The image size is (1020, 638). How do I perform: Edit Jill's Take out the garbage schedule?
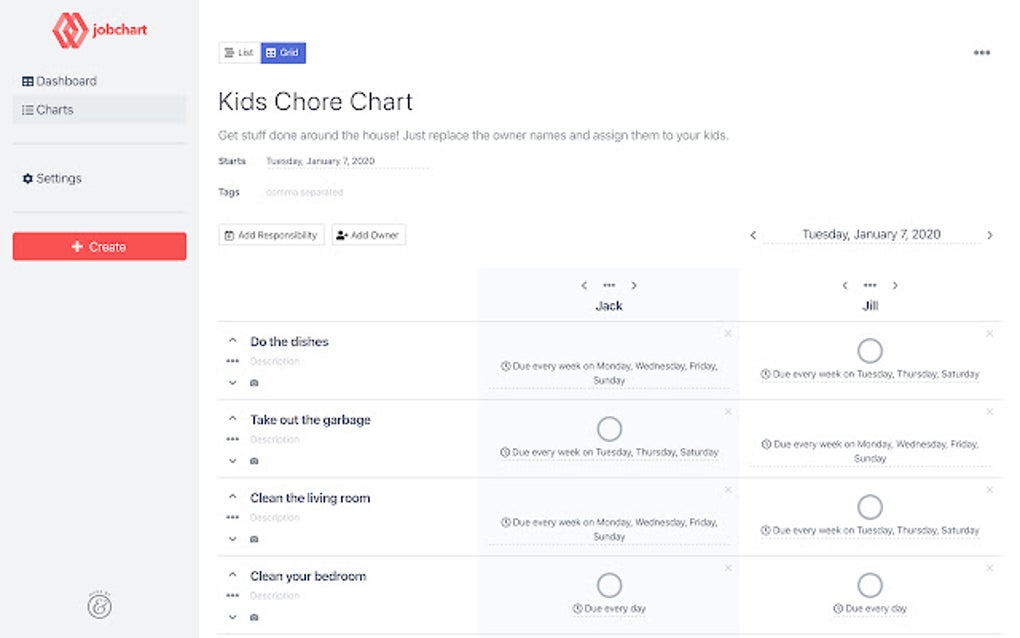pos(870,451)
